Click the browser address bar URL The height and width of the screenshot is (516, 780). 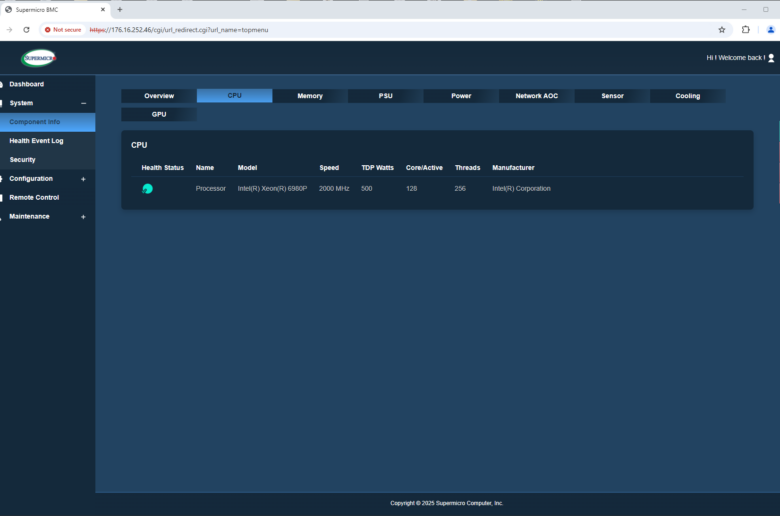click(x=179, y=30)
